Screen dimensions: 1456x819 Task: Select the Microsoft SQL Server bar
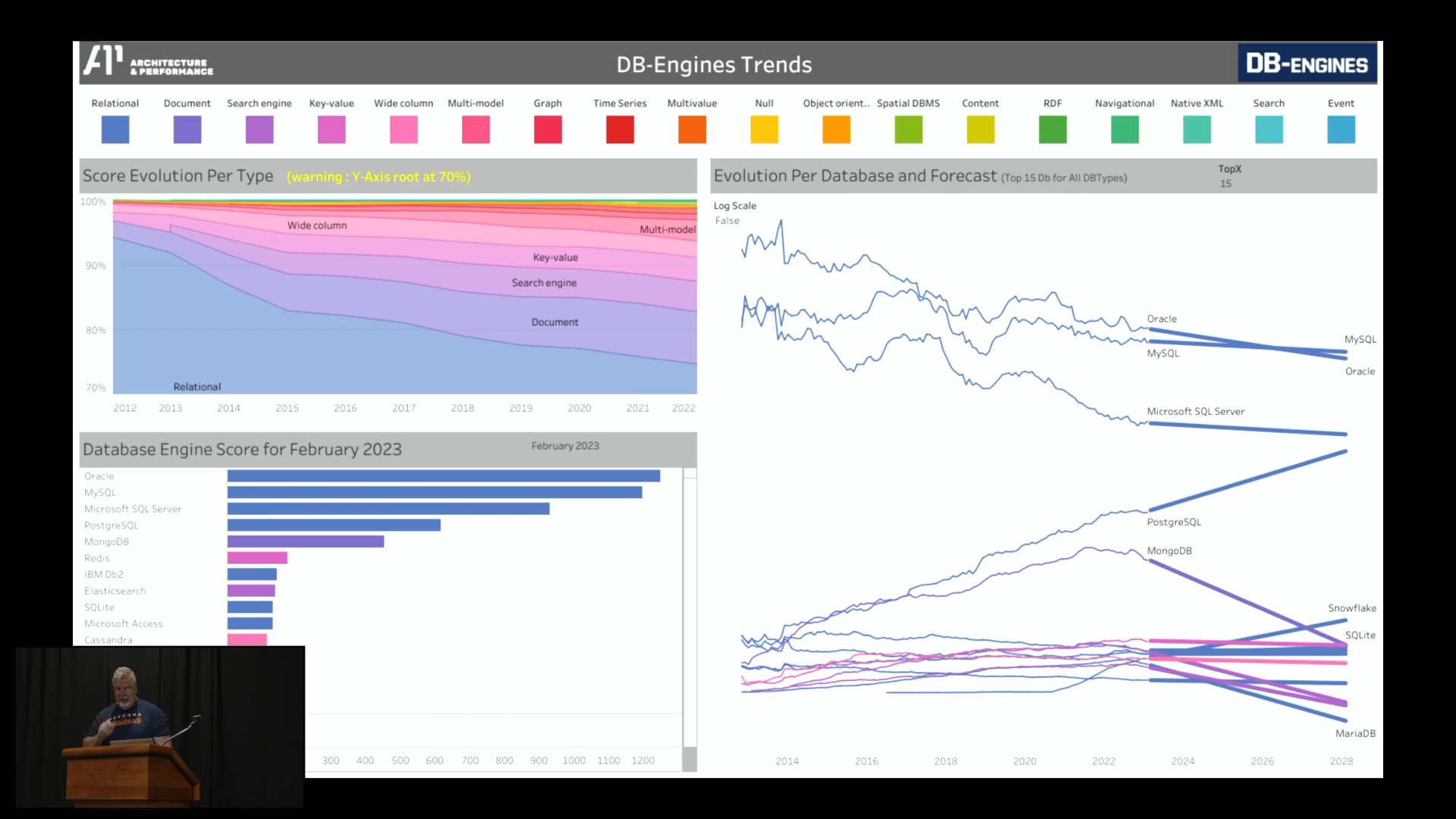388,509
